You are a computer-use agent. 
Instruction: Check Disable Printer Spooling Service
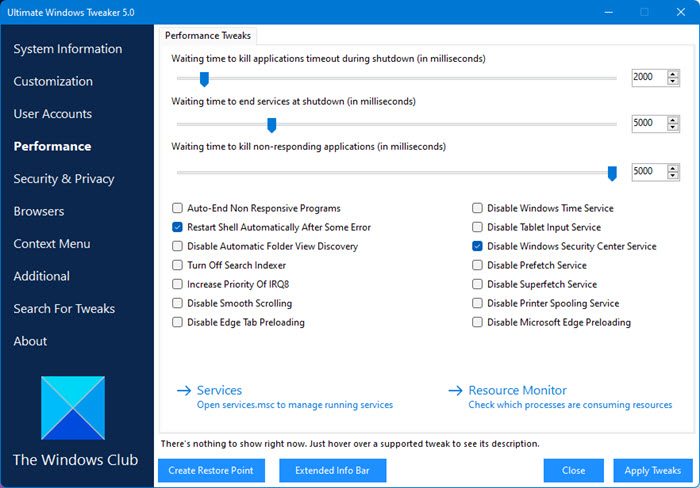477,303
